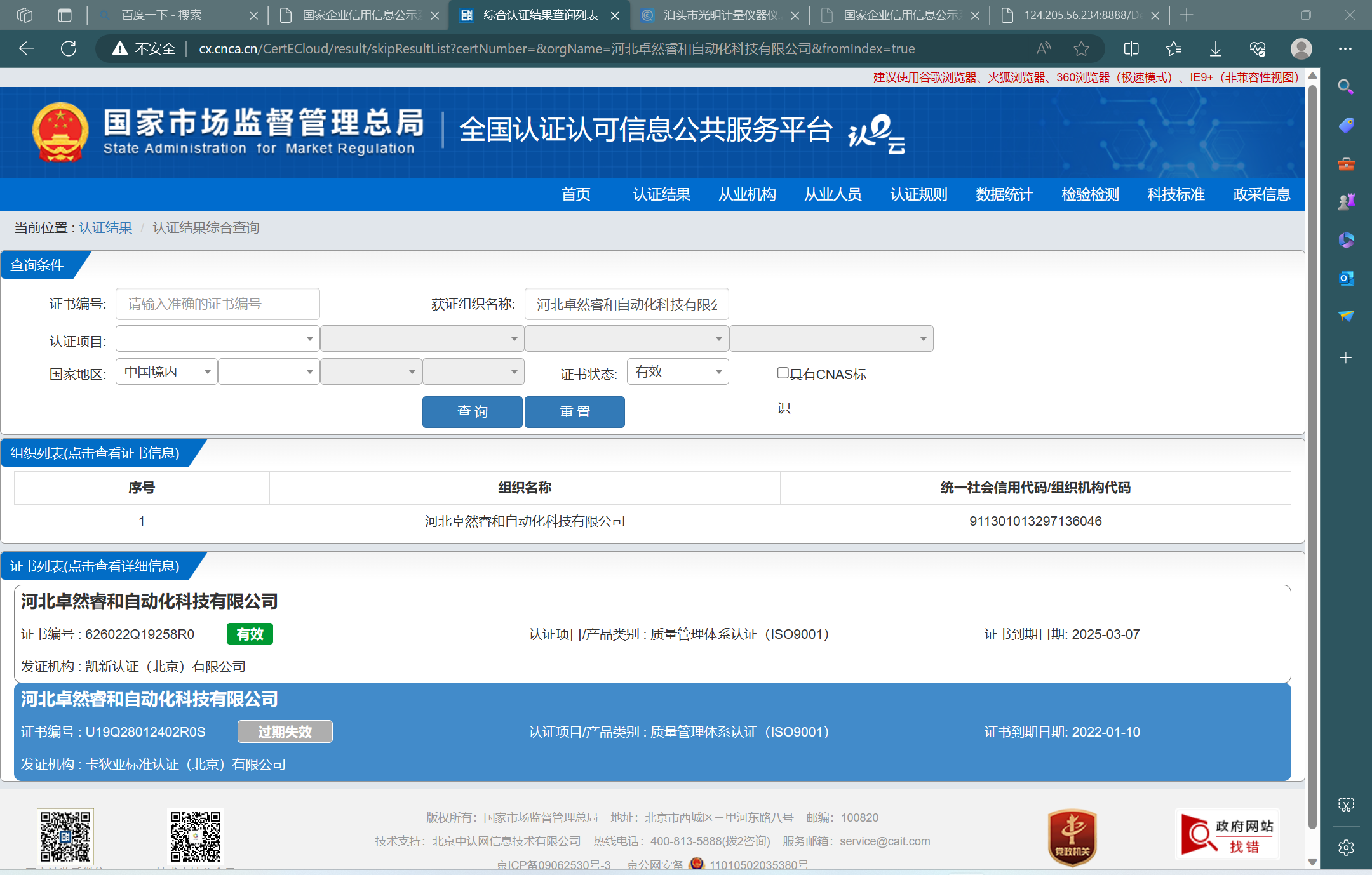Open the 政采信息 navigation menu item
1372x875 pixels.
(1261, 194)
